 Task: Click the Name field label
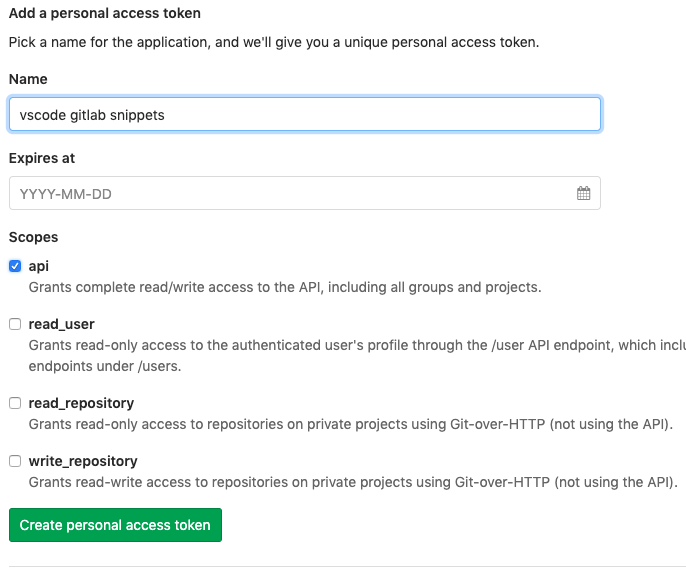point(28,79)
